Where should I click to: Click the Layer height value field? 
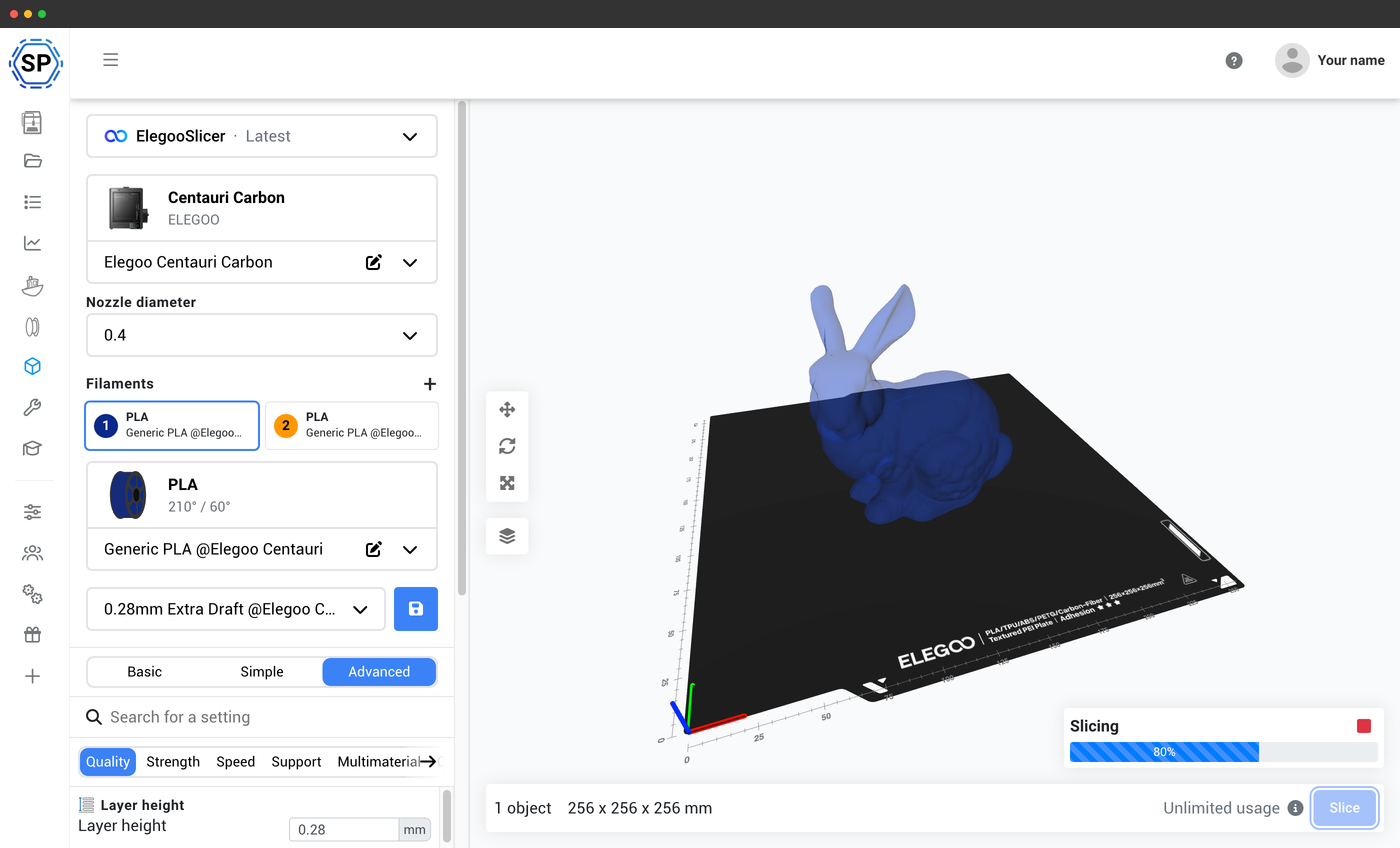pos(344,830)
